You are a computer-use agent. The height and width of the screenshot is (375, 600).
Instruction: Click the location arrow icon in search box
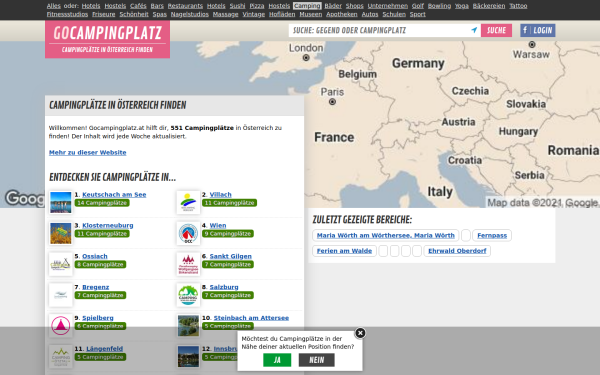(x=474, y=30)
